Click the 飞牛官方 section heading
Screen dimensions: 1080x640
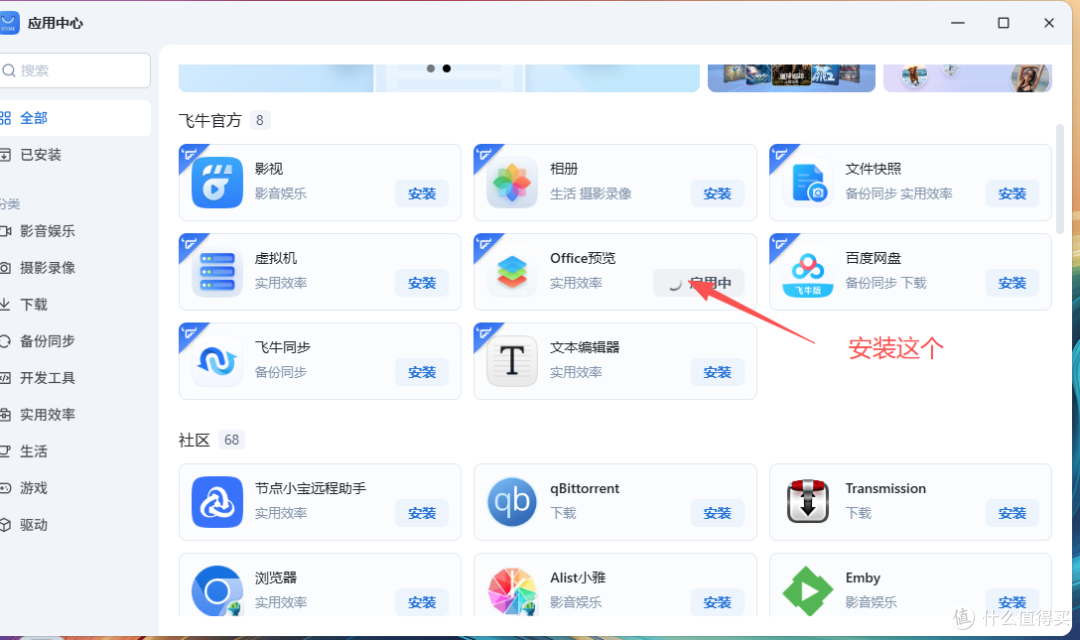coord(210,121)
